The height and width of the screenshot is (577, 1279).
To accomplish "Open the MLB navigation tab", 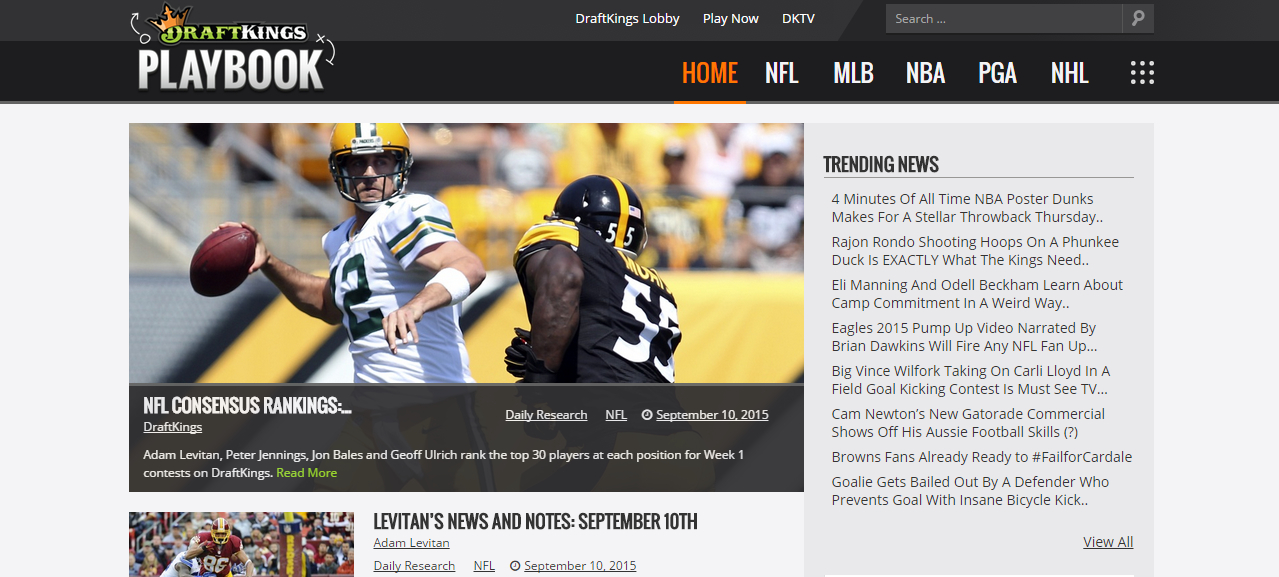I will pos(853,73).
